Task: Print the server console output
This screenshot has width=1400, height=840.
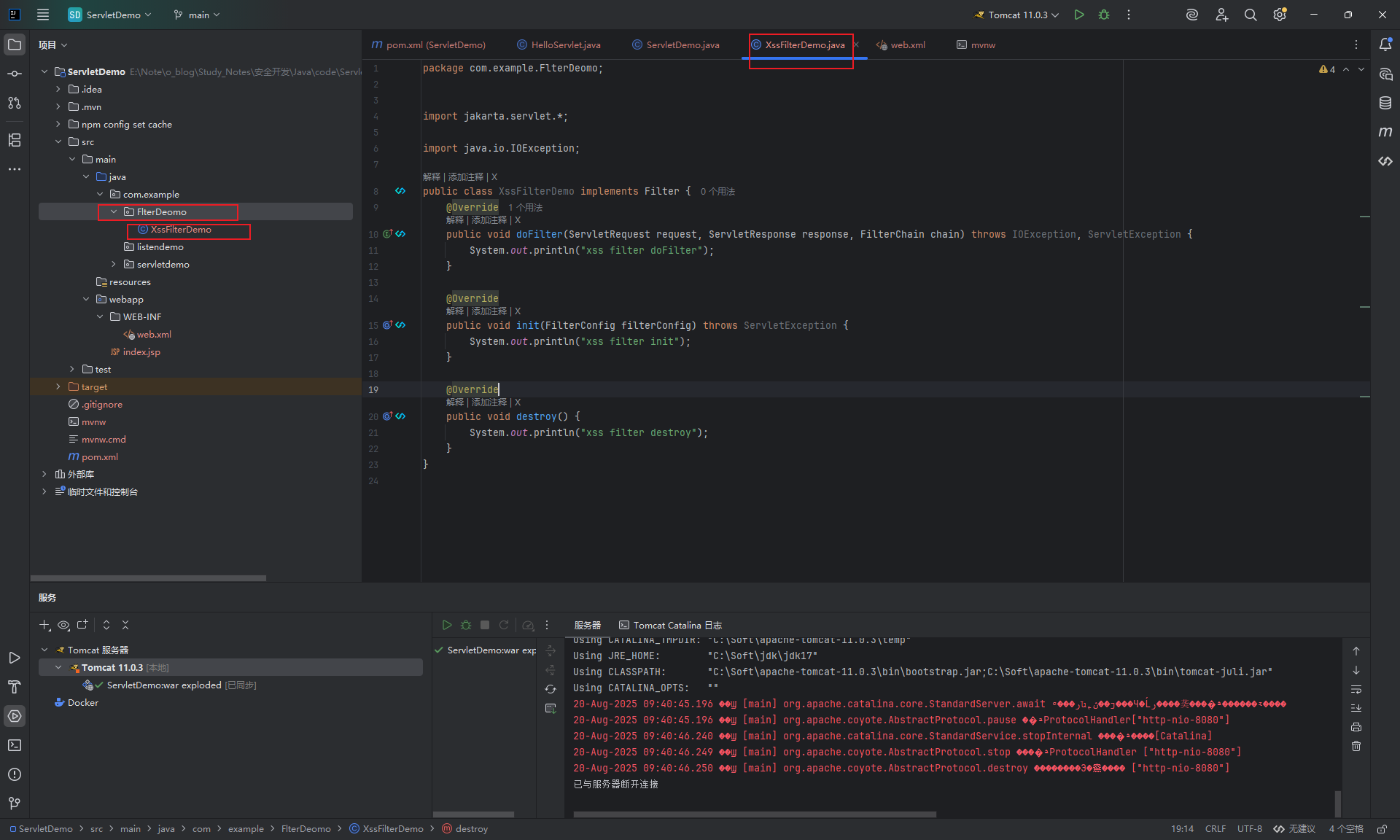Action: pyautogui.click(x=1356, y=727)
